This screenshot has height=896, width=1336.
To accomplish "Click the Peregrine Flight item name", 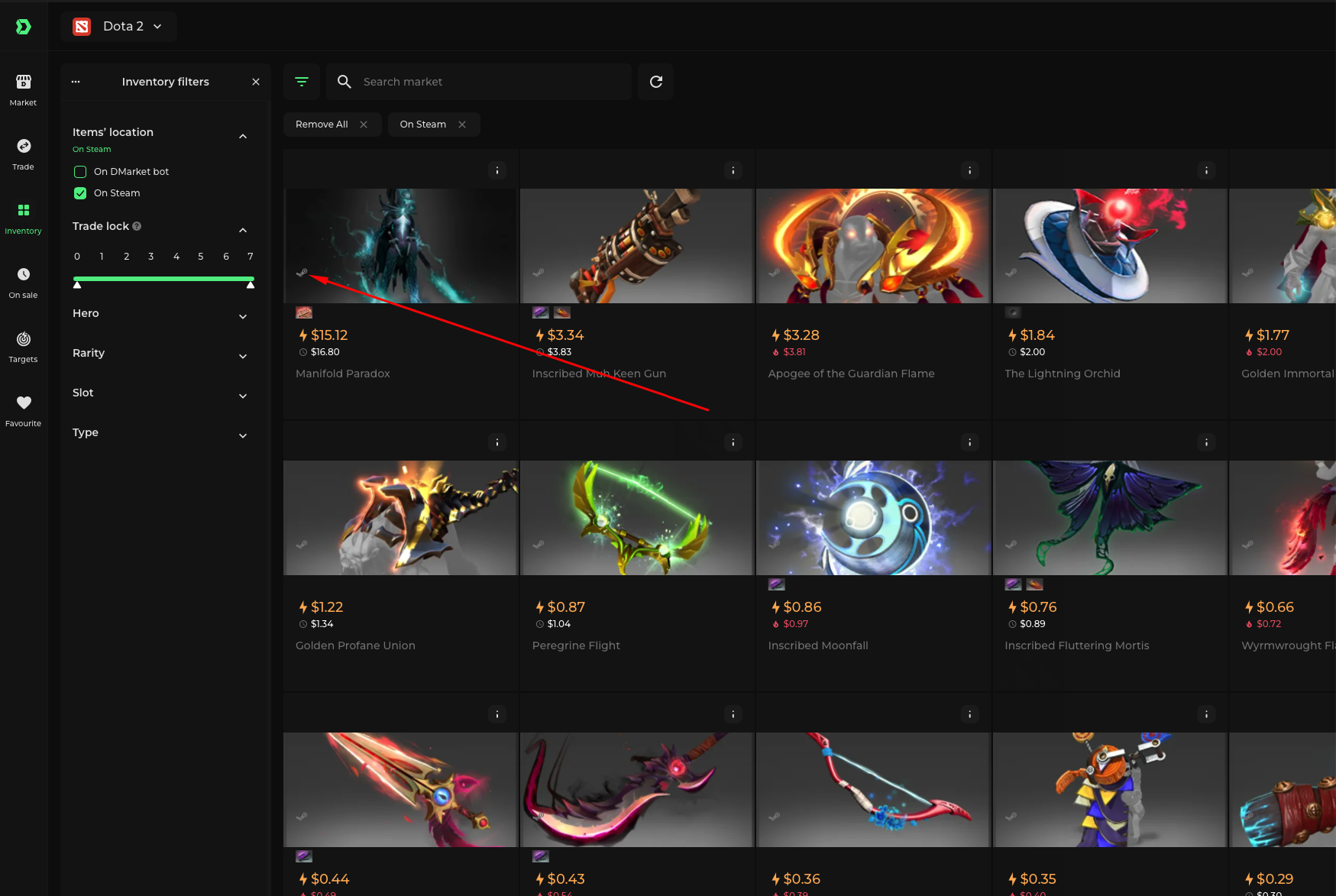I will click(576, 645).
